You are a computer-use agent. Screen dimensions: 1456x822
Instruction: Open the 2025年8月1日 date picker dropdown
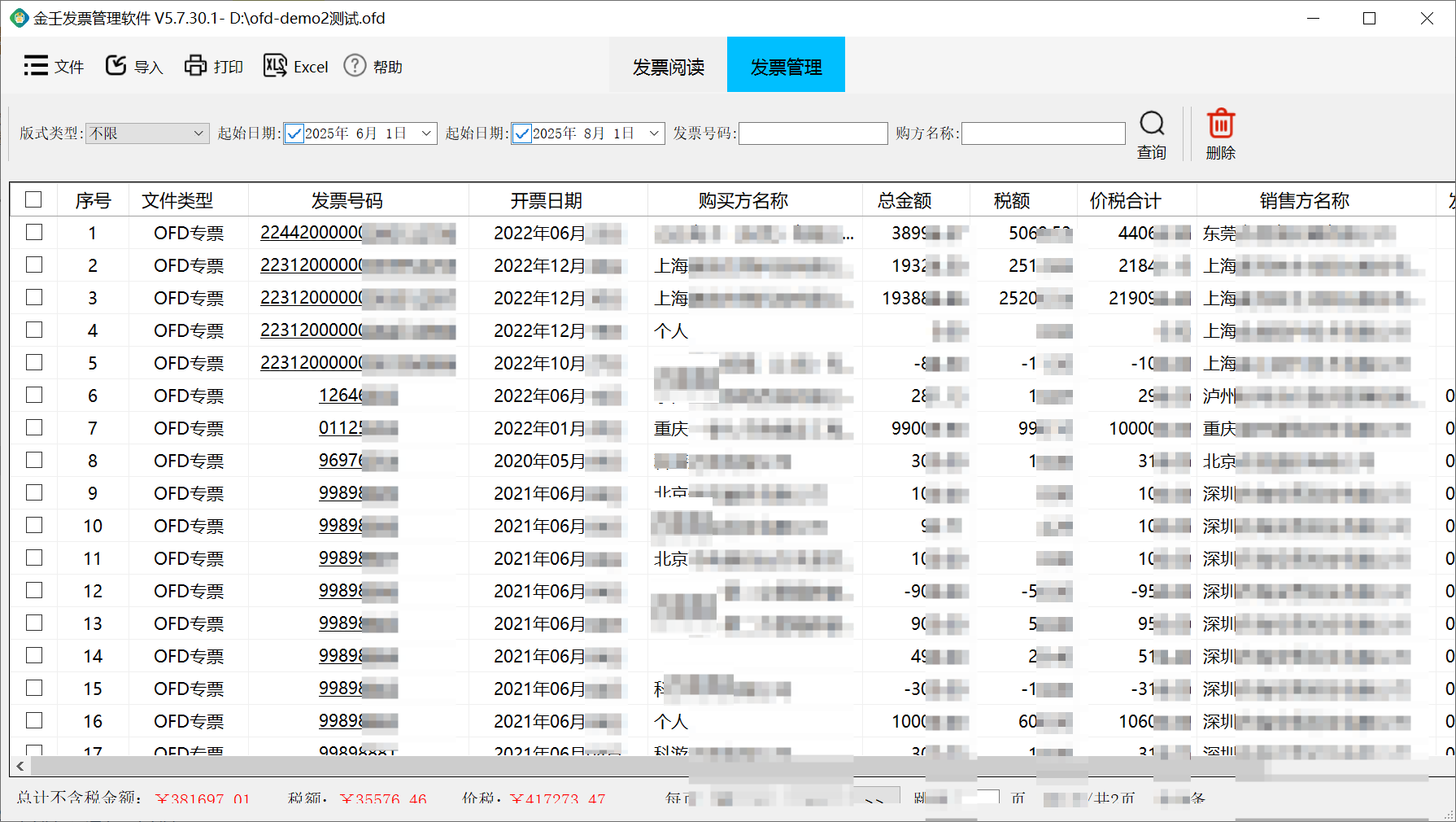[x=654, y=133]
